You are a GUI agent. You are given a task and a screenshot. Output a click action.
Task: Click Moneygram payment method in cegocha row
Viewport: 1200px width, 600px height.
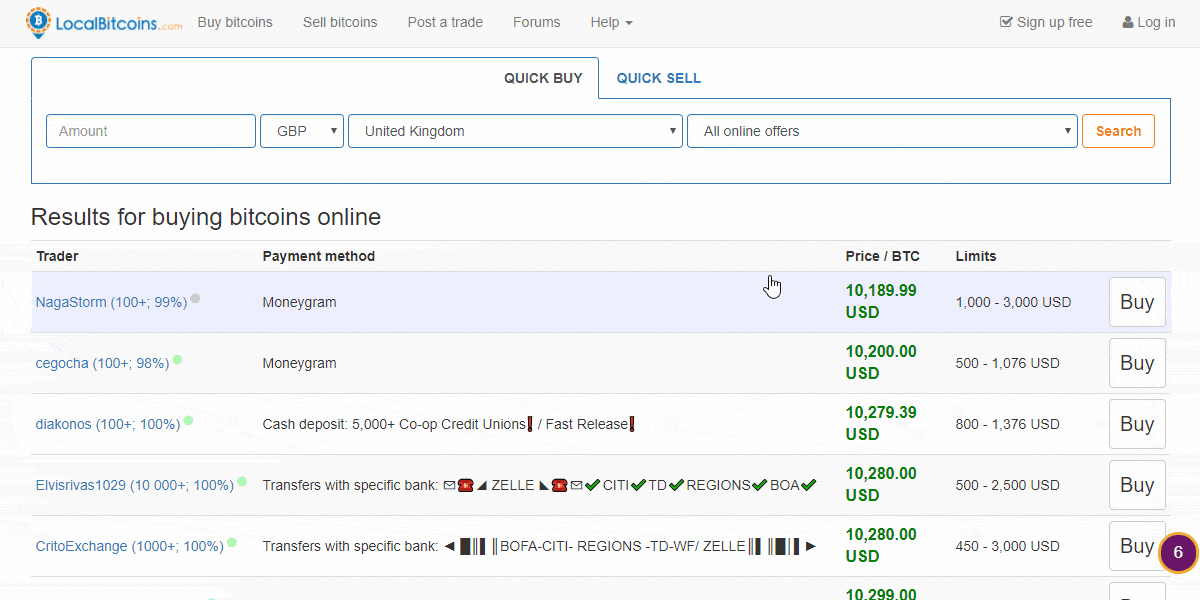(299, 363)
